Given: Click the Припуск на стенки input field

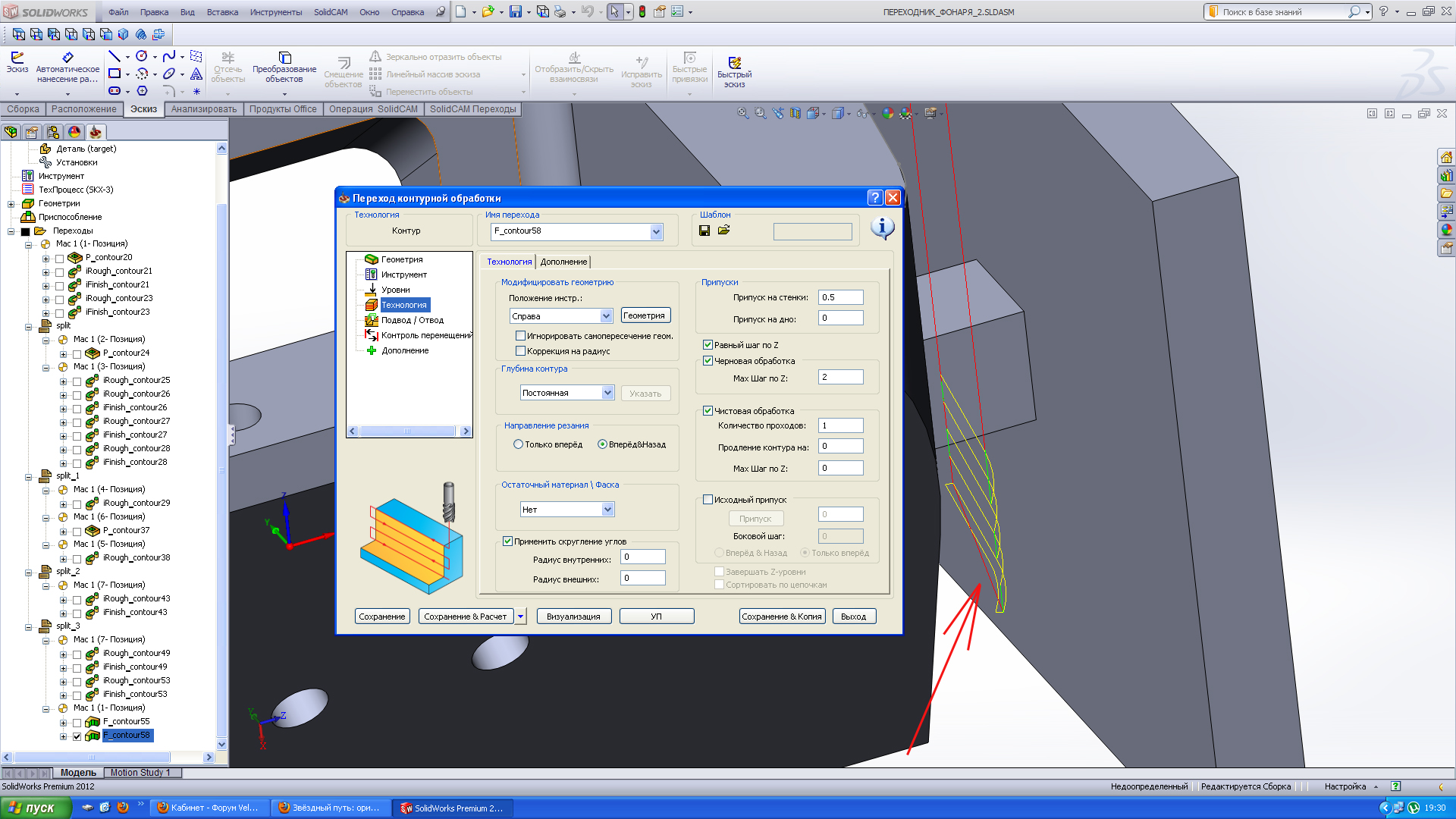Looking at the screenshot, I should tap(840, 297).
